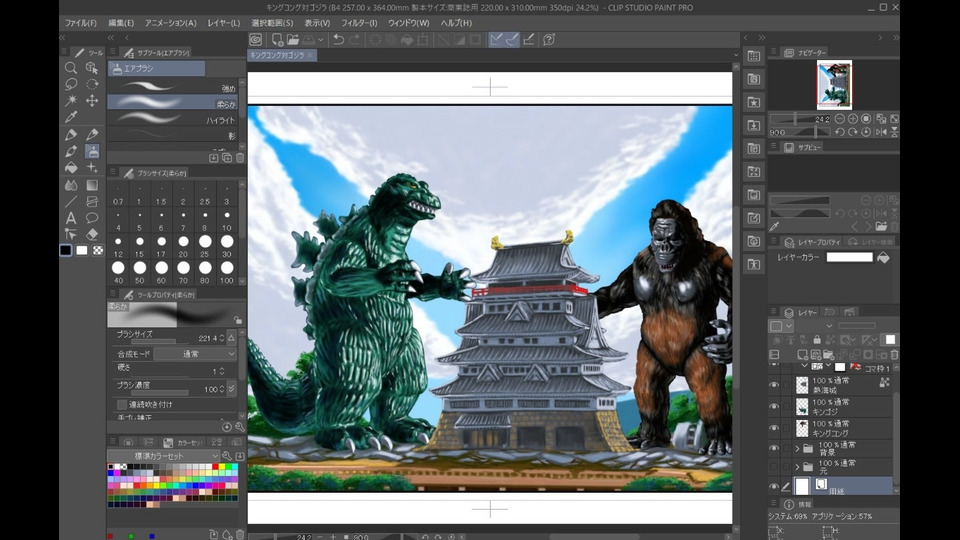The height and width of the screenshot is (540, 960).
Task: Select the Zoom magnifier tool
Action: click(71, 67)
